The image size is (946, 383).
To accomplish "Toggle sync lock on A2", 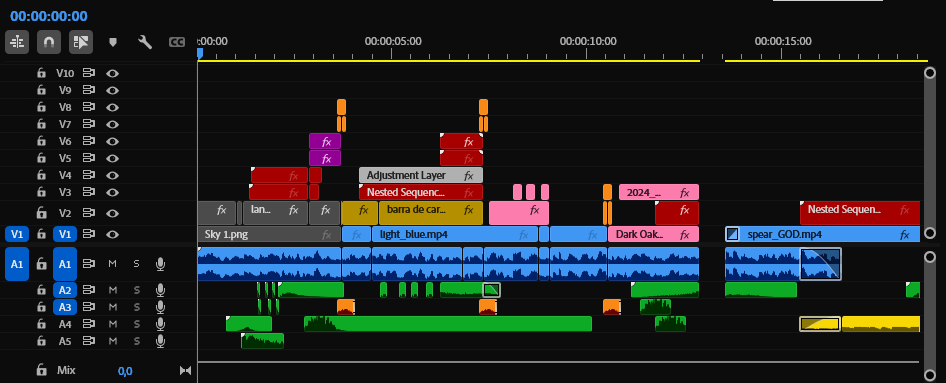I will pyautogui.click(x=89, y=290).
